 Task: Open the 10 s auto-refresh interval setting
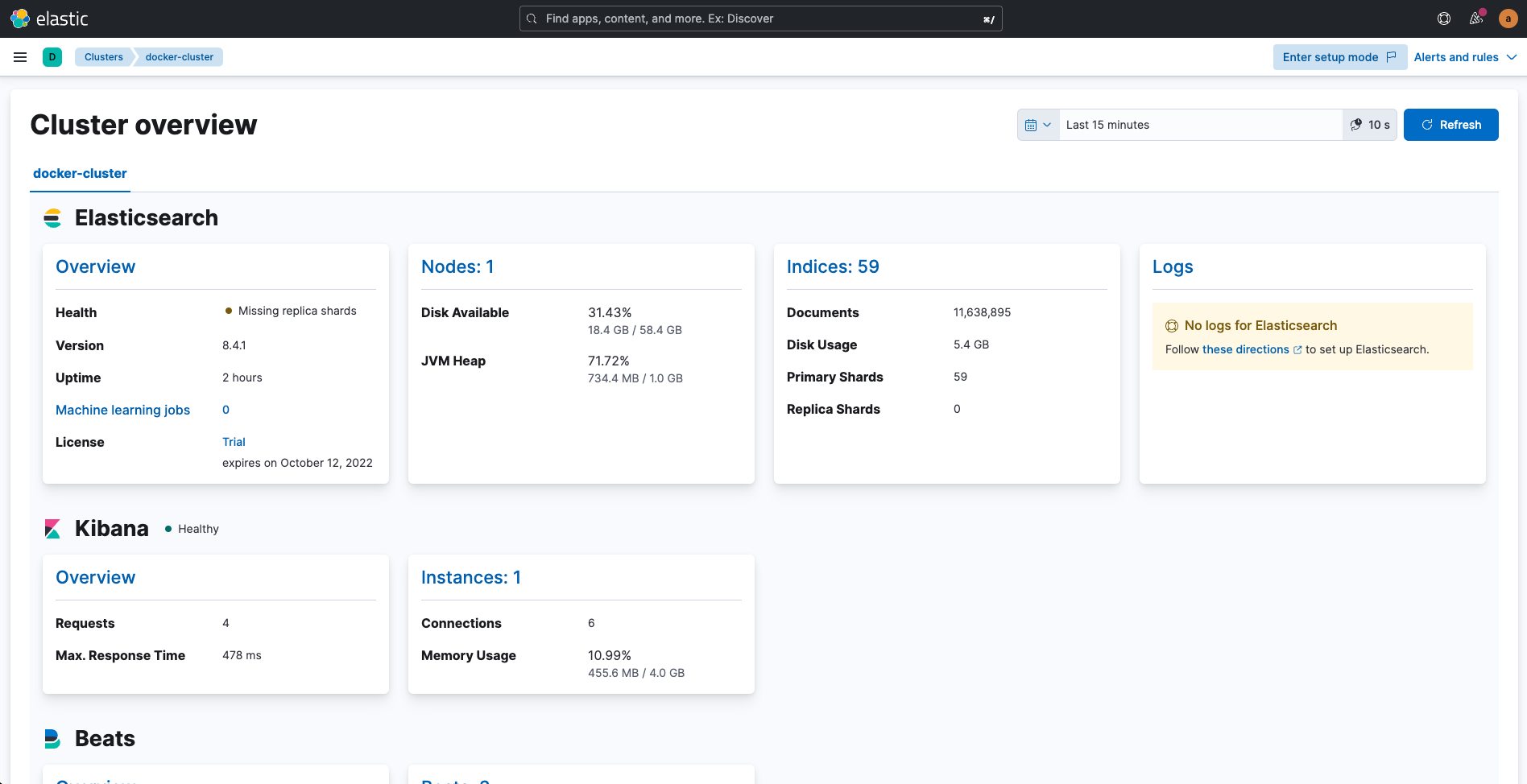click(x=1370, y=125)
